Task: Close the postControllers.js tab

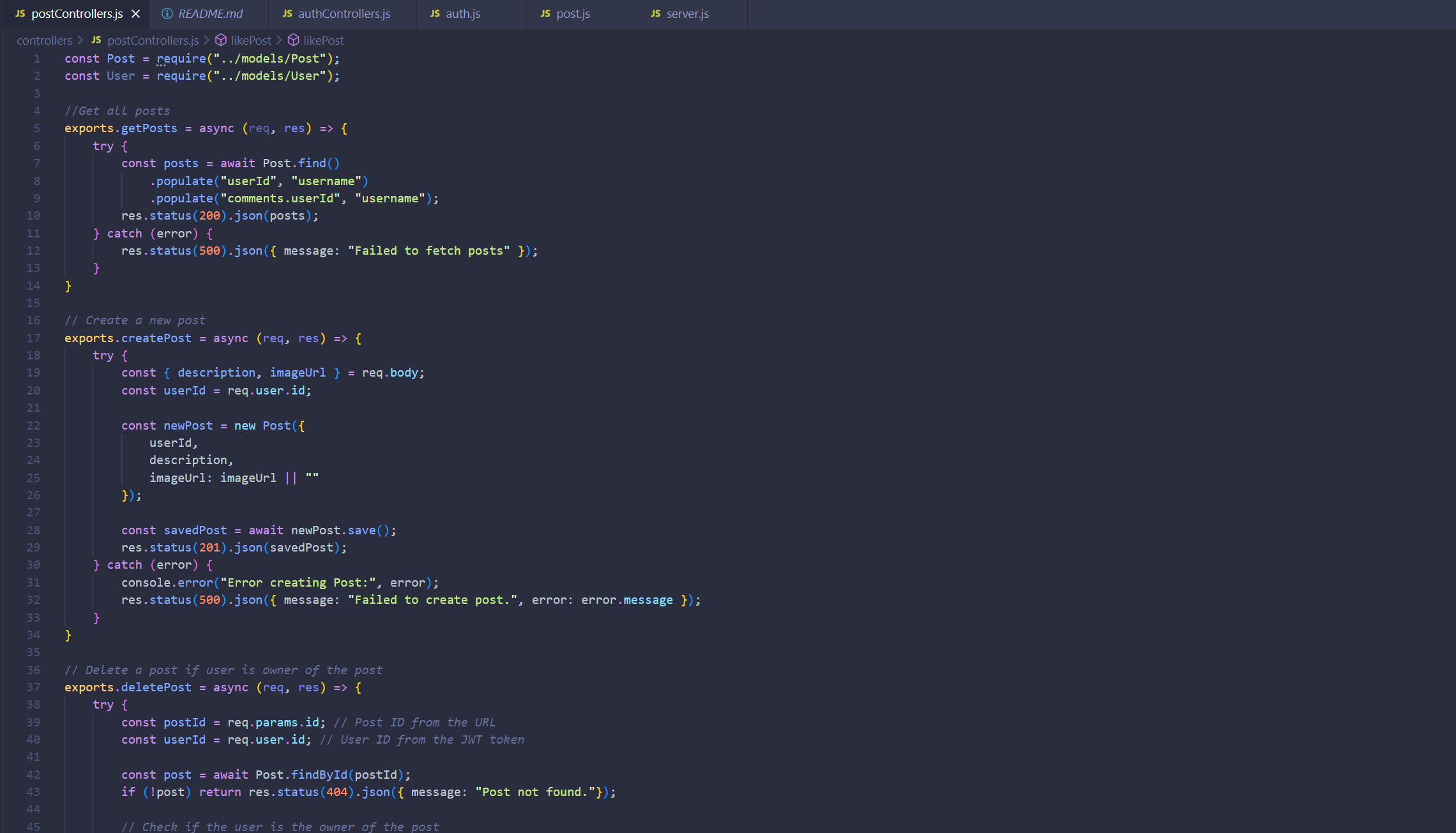Action: 135,13
